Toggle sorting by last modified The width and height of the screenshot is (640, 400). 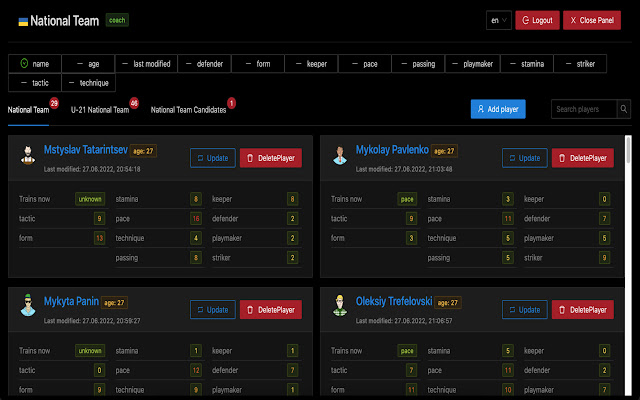tap(146, 64)
